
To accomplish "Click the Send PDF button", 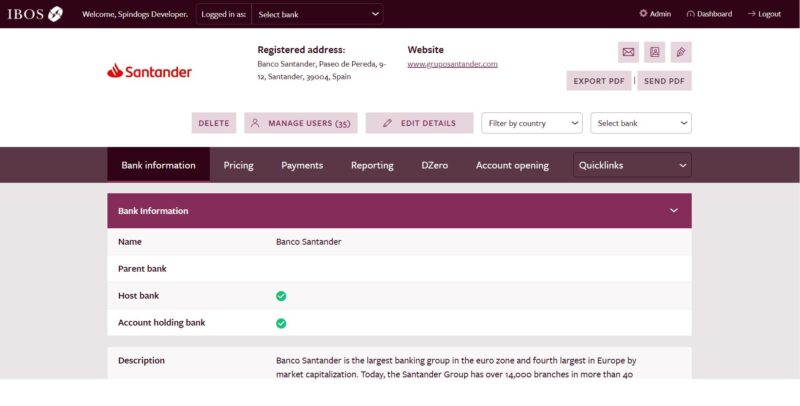I will (x=664, y=81).
